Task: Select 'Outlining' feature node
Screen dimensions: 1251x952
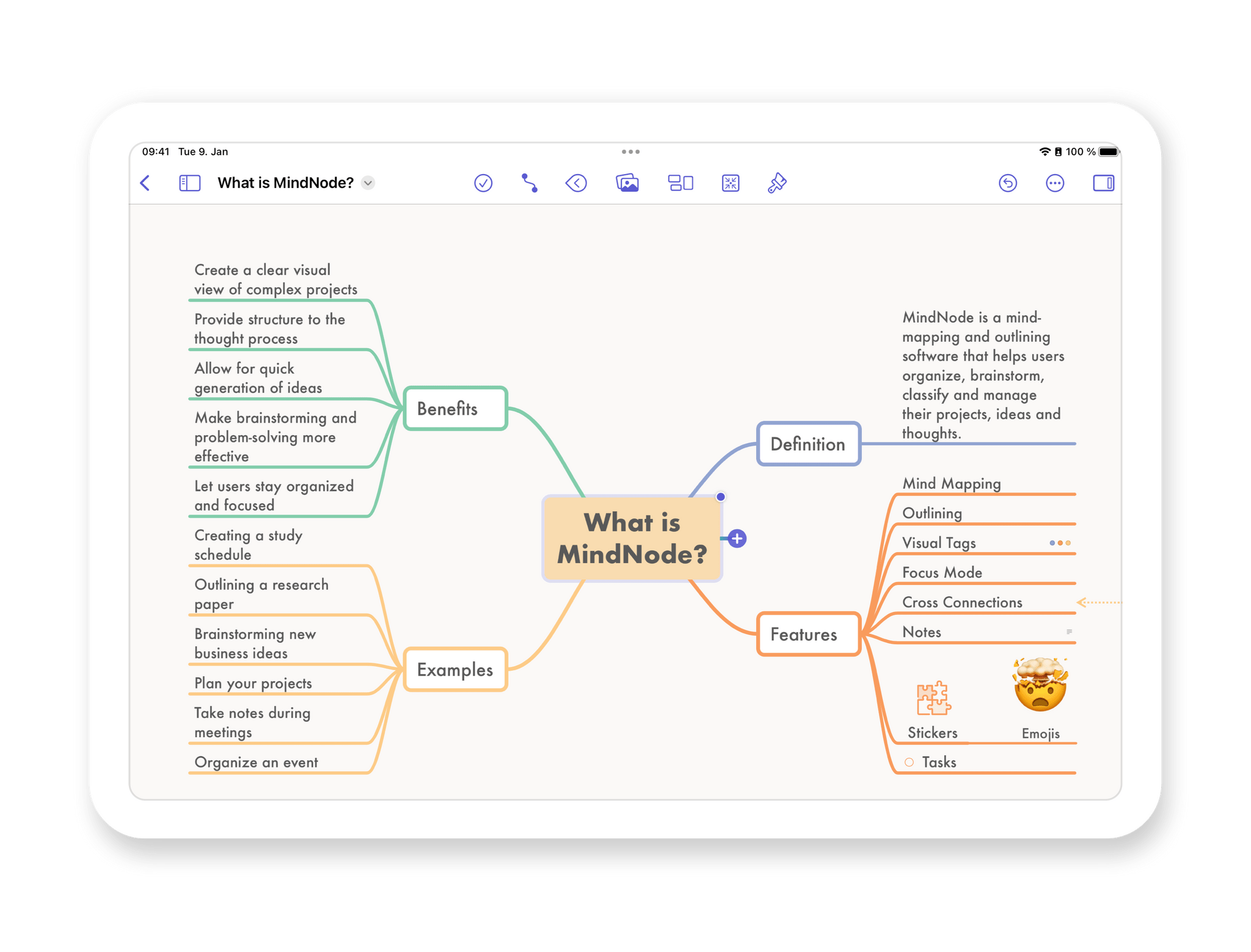Action: click(932, 514)
